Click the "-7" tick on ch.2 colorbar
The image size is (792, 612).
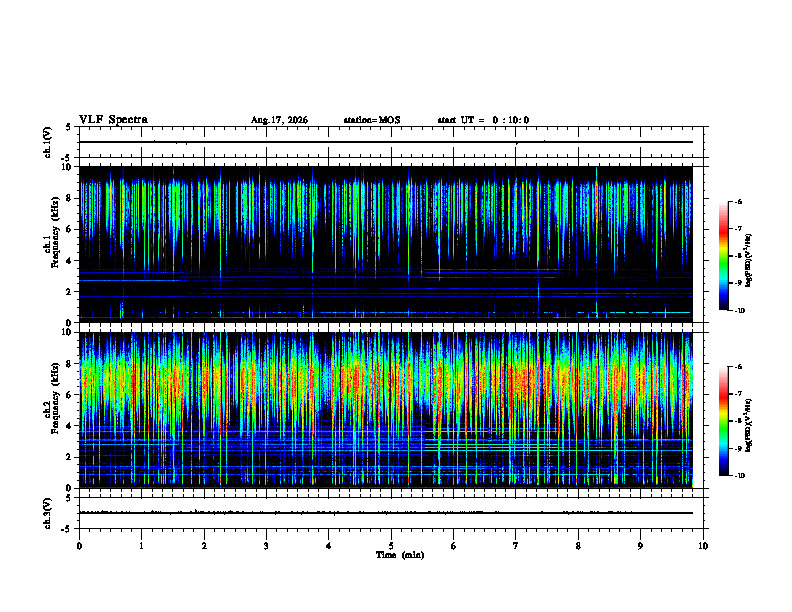pyautogui.click(x=738, y=394)
